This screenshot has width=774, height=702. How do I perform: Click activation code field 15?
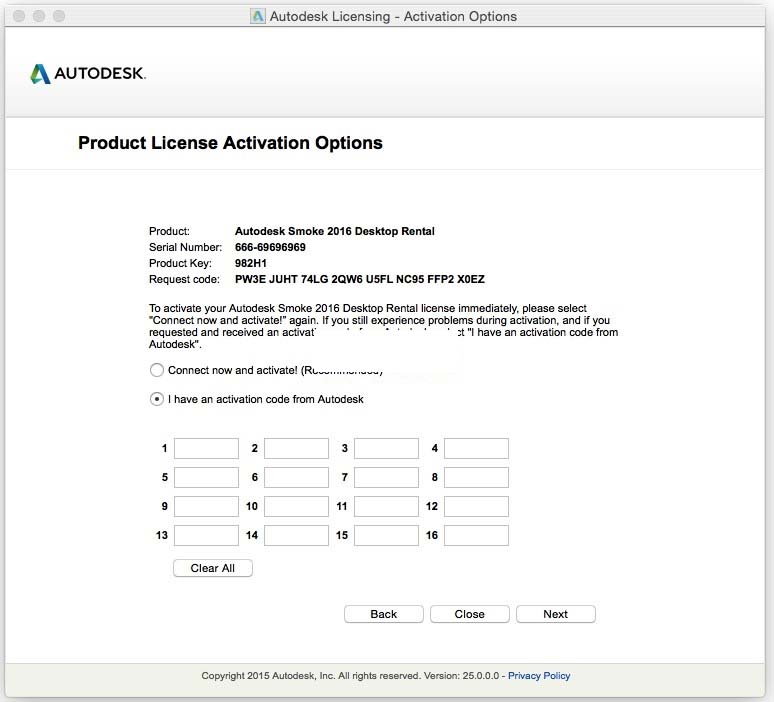[x=387, y=536]
